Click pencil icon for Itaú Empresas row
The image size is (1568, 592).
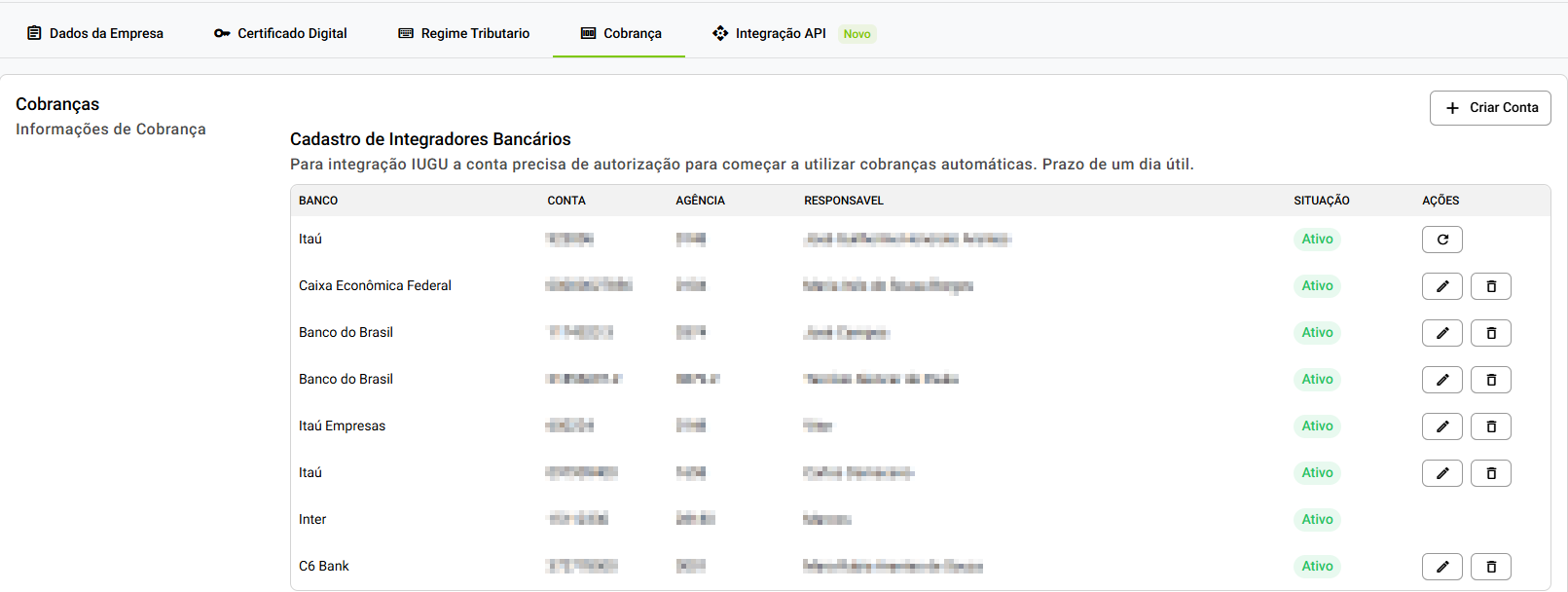[1441, 426]
